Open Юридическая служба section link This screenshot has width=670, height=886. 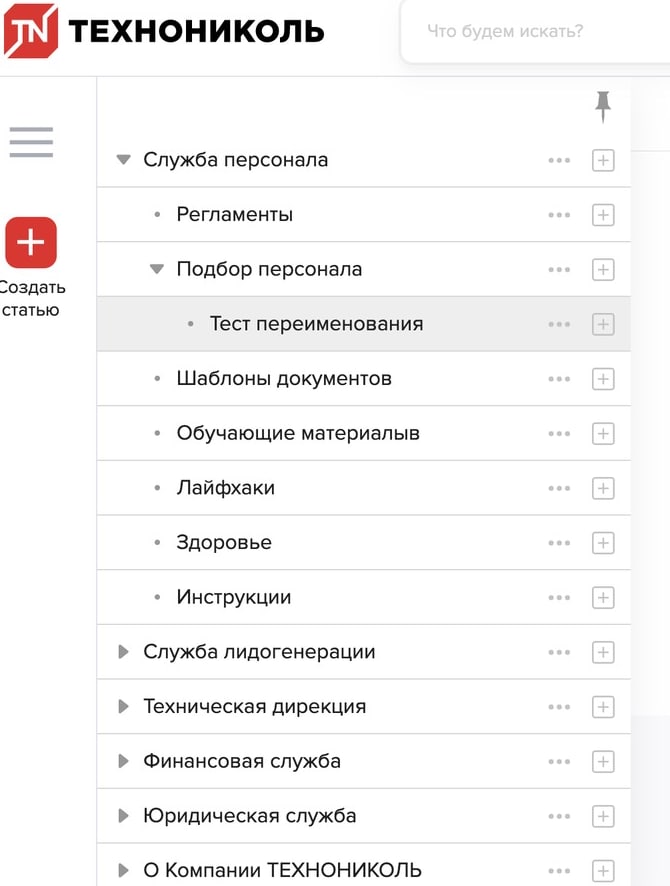(x=250, y=815)
